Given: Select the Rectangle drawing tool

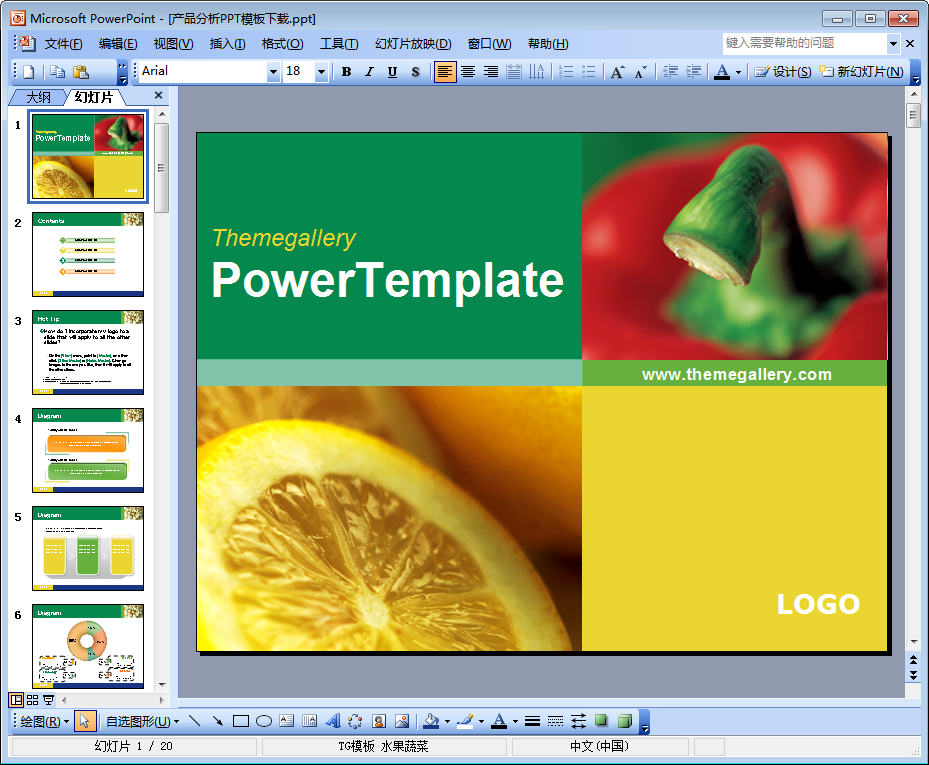Looking at the screenshot, I should click(x=241, y=721).
